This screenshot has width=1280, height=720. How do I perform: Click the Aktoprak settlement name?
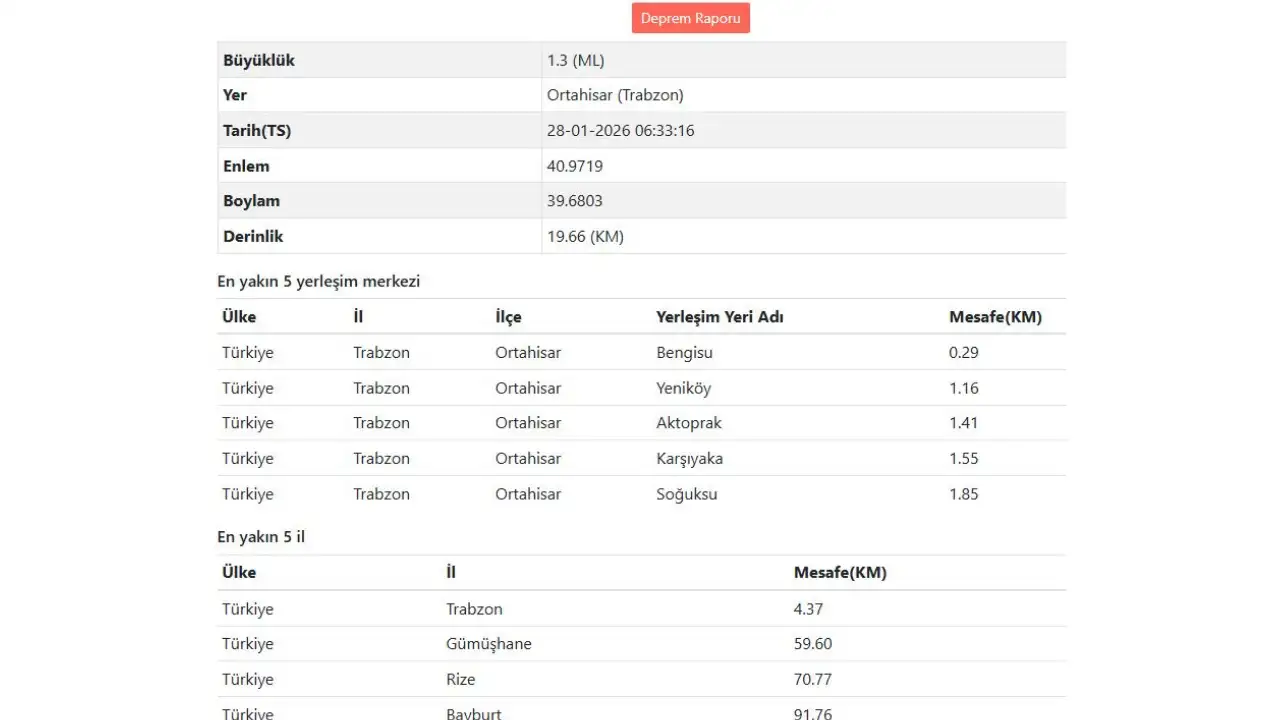pyautogui.click(x=688, y=423)
